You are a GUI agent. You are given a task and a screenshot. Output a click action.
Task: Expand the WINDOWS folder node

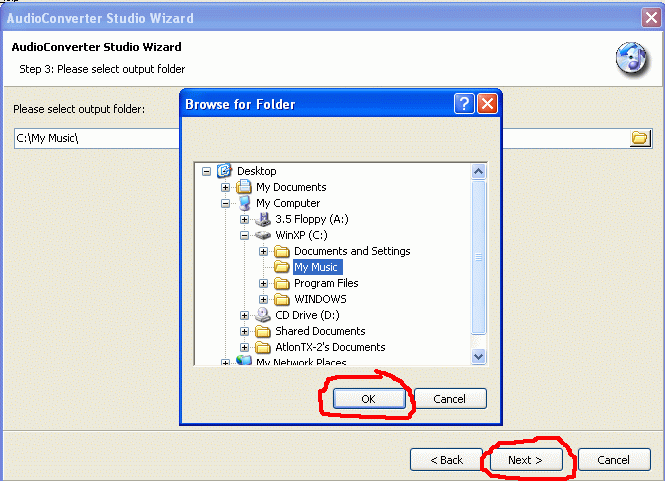pyautogui.click(x=263, y=299)
